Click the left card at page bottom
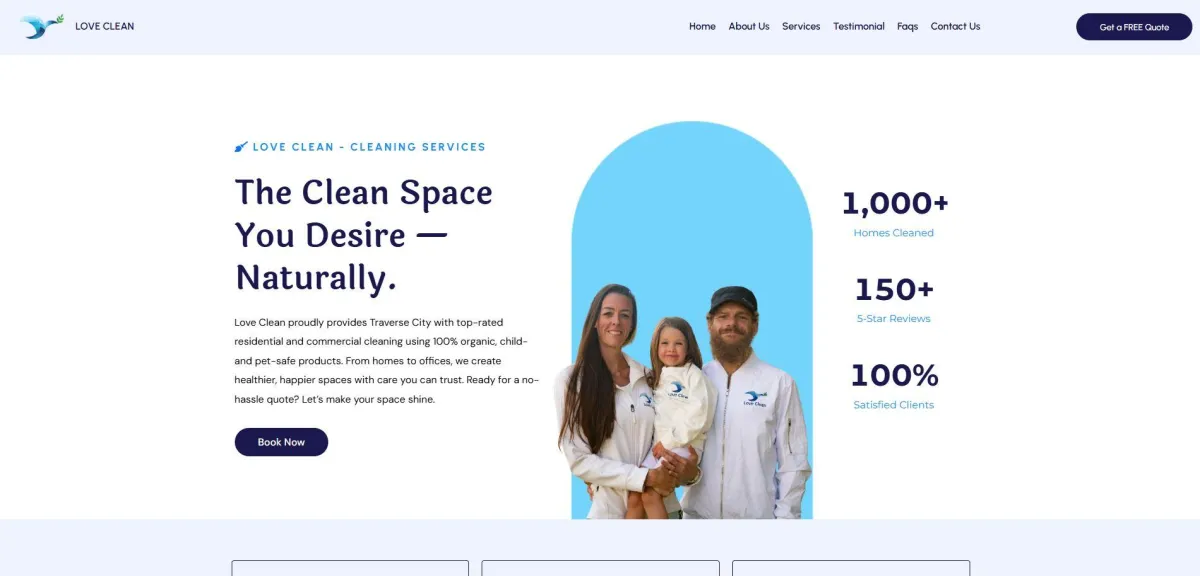1200x576 pixels. click(350, 568)
